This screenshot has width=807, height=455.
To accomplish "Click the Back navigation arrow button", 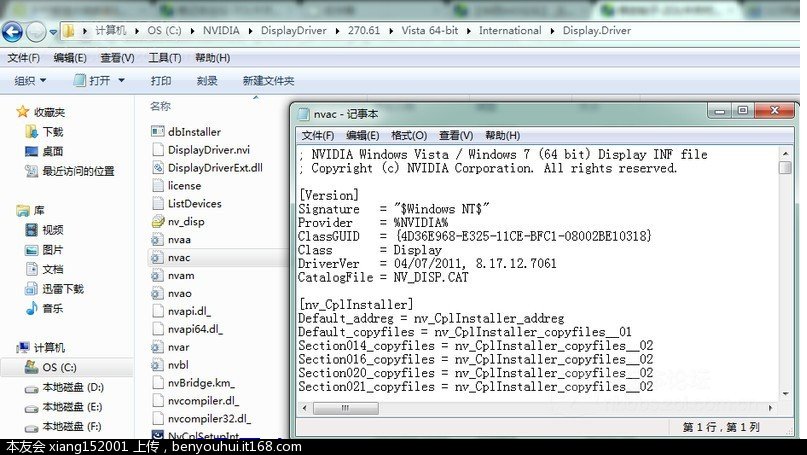I will click(x=12, y=31).
